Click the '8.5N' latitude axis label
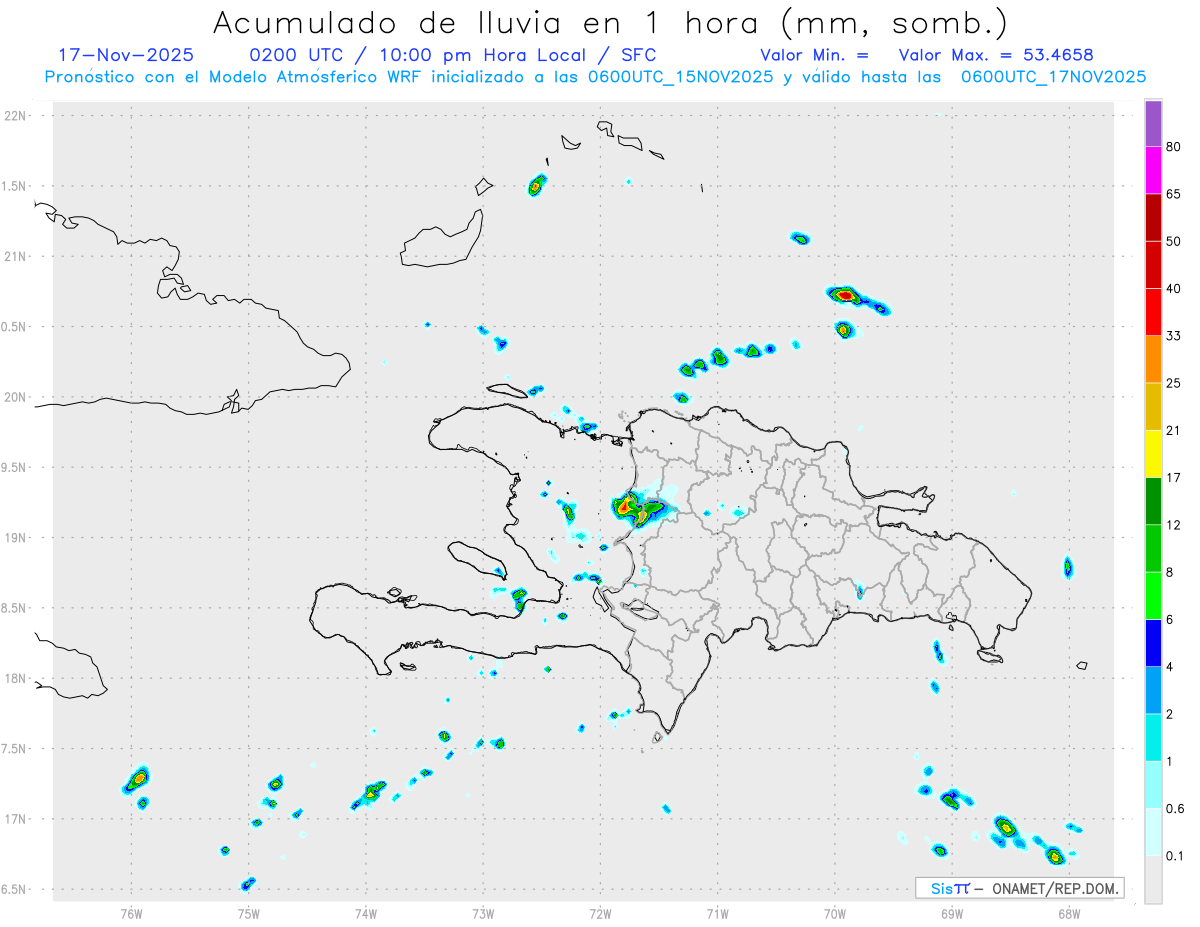Screen dimensions: 1200x927 (x=15, y=608)
